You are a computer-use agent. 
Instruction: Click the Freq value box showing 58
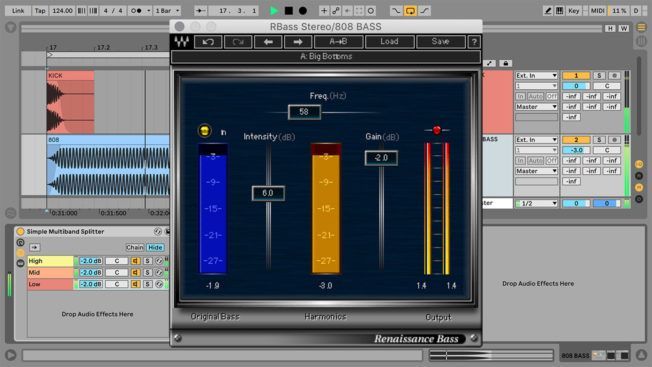coord(304,112)
